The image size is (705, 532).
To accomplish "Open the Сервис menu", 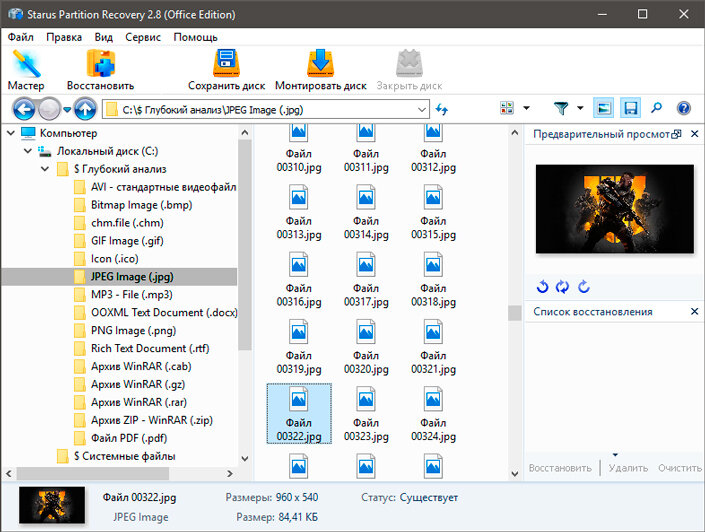I will pyautogui.click(x=143, y=37).
